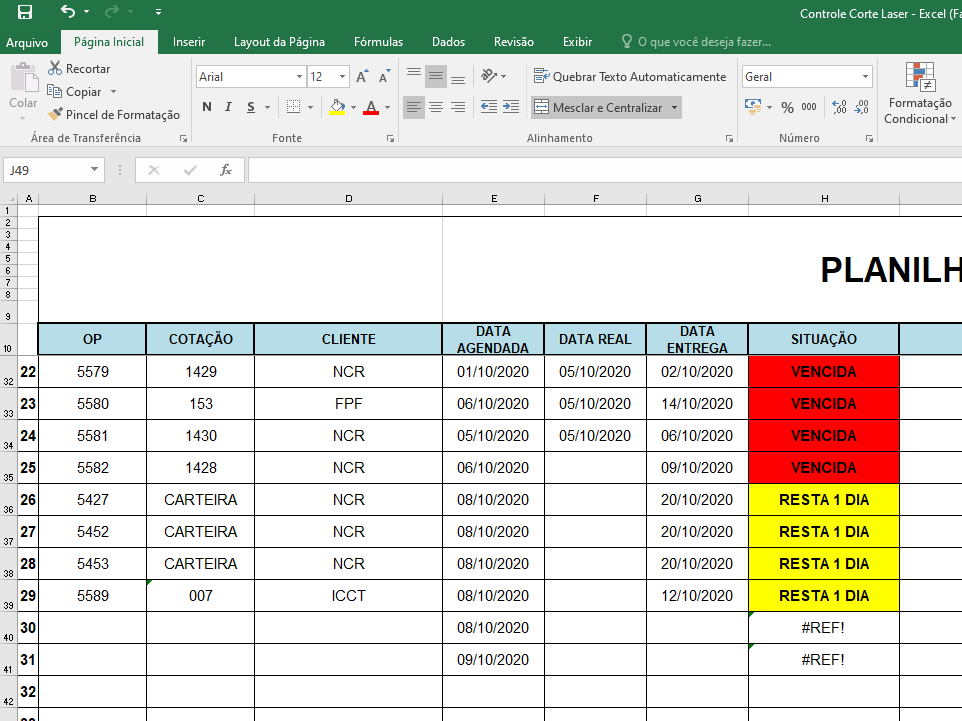This screenshot has width=962, height=721.
Task: Increase indent icon
Action: pos(511,107)
